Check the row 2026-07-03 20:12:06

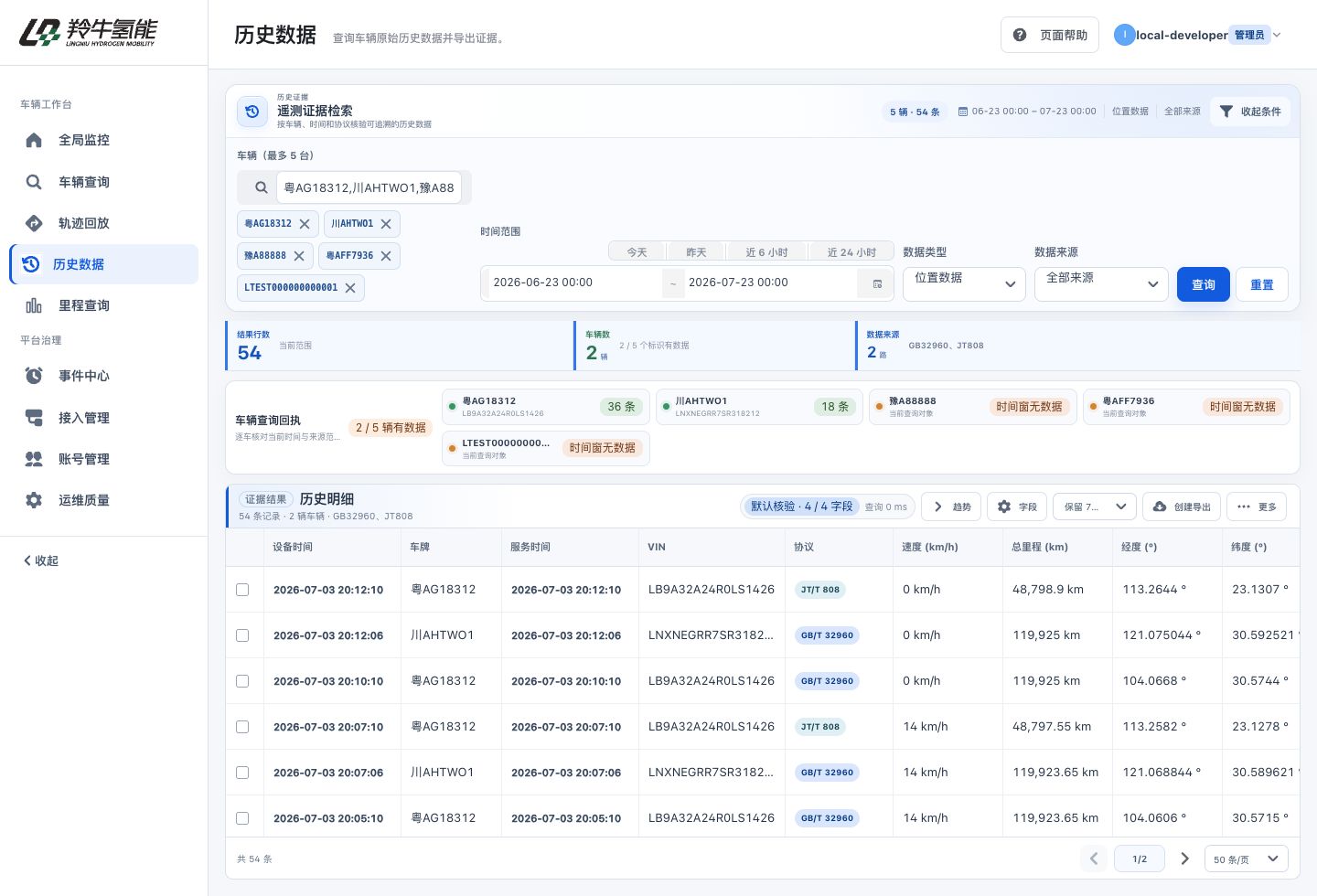pos(242,635)
